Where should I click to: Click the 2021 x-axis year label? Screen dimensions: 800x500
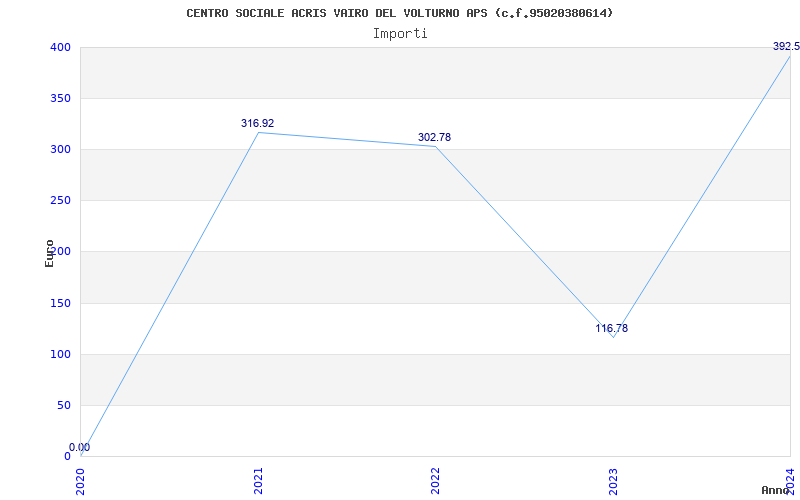(259, 481)
